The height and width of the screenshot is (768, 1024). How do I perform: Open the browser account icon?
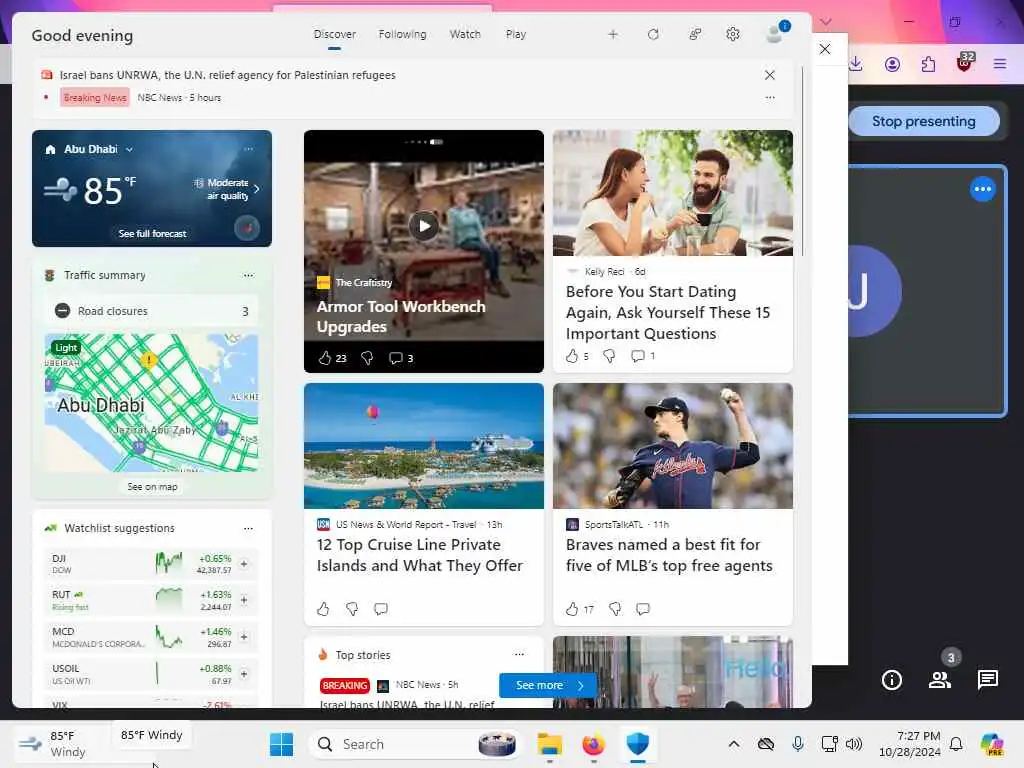[x=892, y=64]
